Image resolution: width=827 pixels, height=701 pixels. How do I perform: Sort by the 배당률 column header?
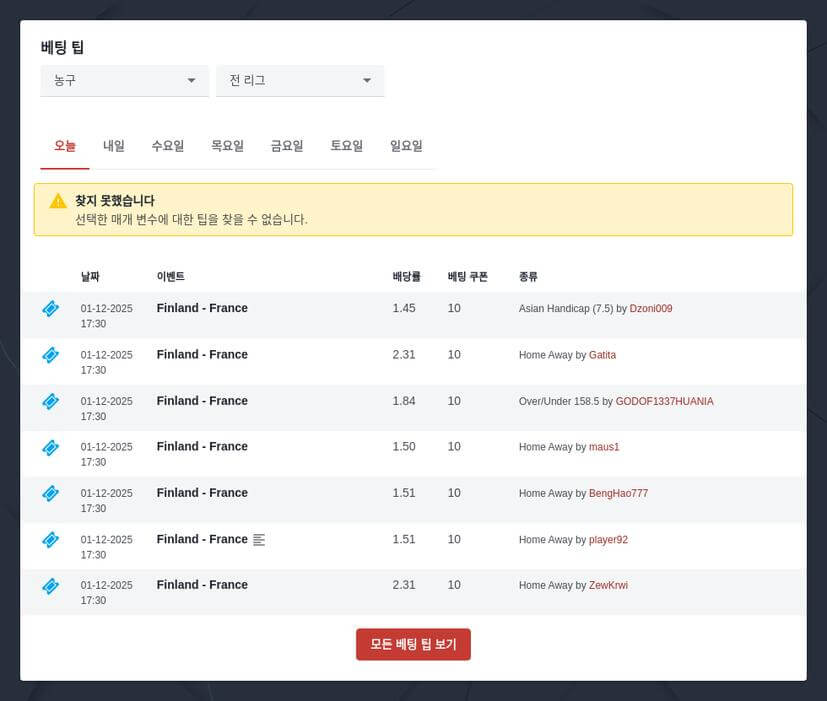pyautogui.click(x=405, y=277)
